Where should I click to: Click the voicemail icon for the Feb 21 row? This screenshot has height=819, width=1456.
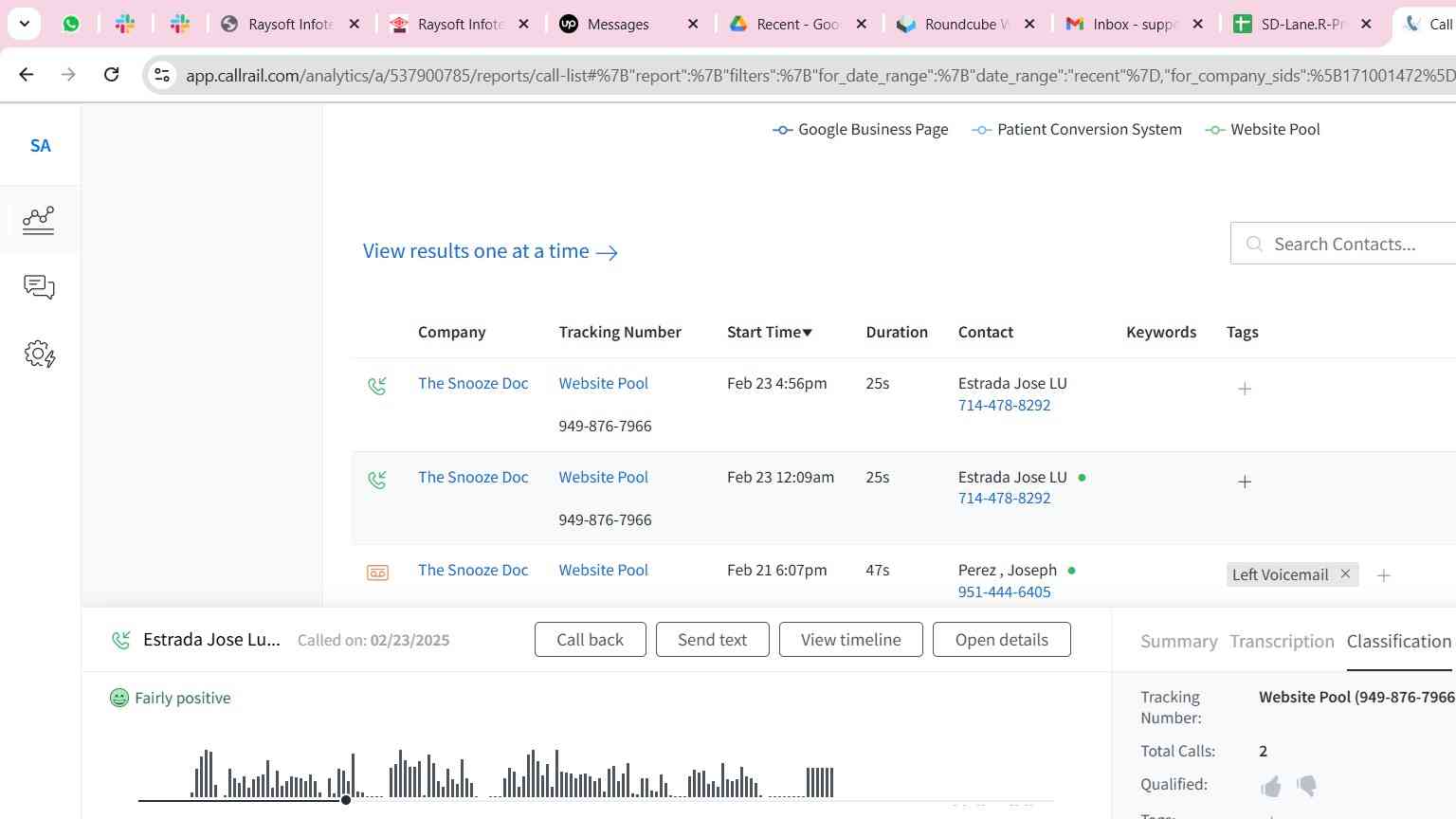point(377,573)
